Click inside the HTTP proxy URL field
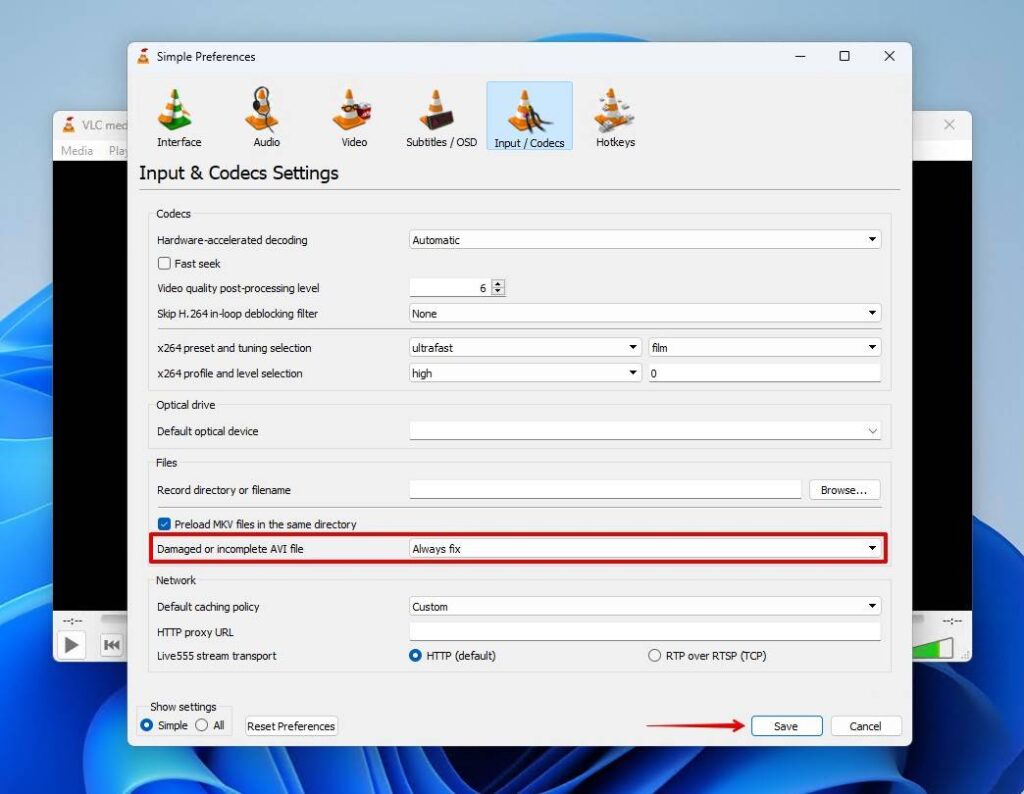1024x794 pixels. click(645, 631)
